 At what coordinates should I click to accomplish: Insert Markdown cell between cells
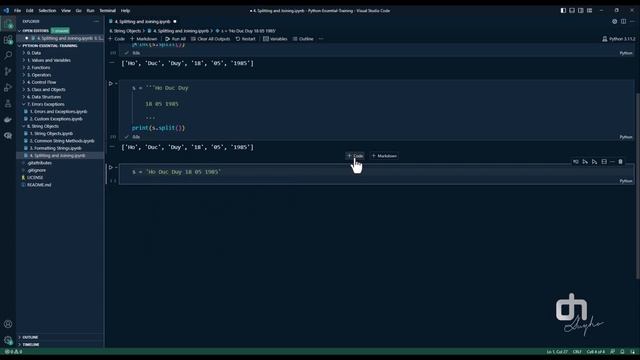point(384,156)
